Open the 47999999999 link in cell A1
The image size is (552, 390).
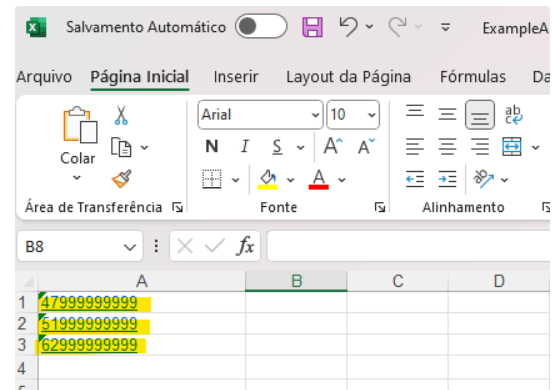89,303
